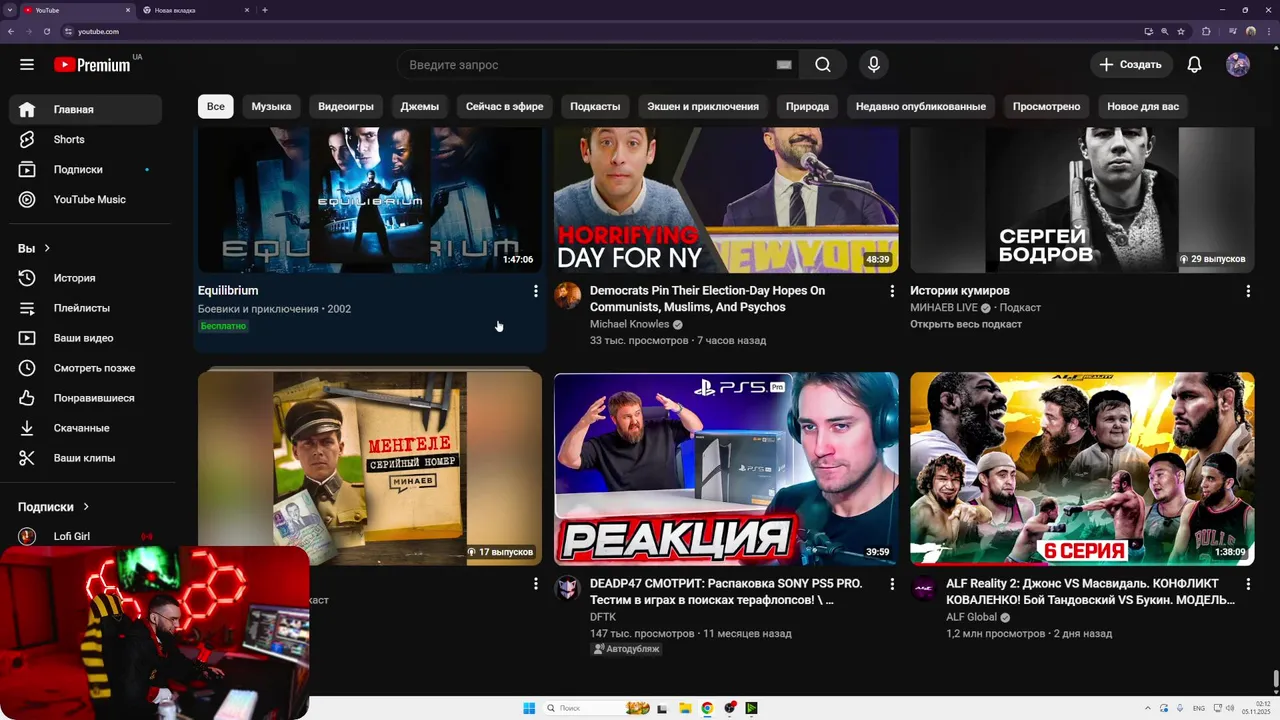This screenshot has height=720, width=1280.
Task: Open ALF Reality 2 thumbnail
Action: point(1082,468)
